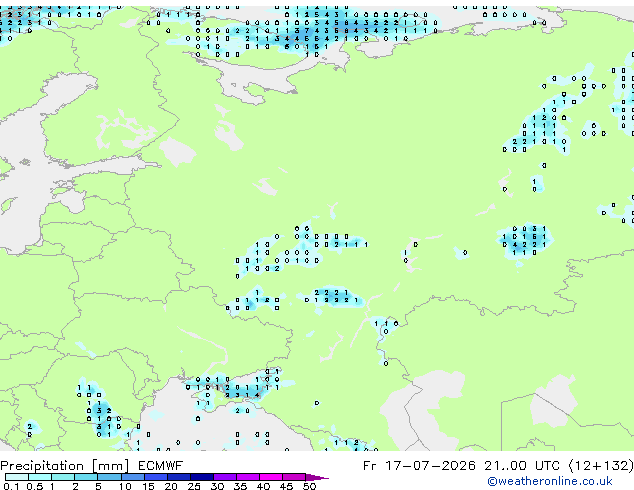Click the above-50 arrow tip of legend
This screenshot has width=634, height=490.
(317, 477)
